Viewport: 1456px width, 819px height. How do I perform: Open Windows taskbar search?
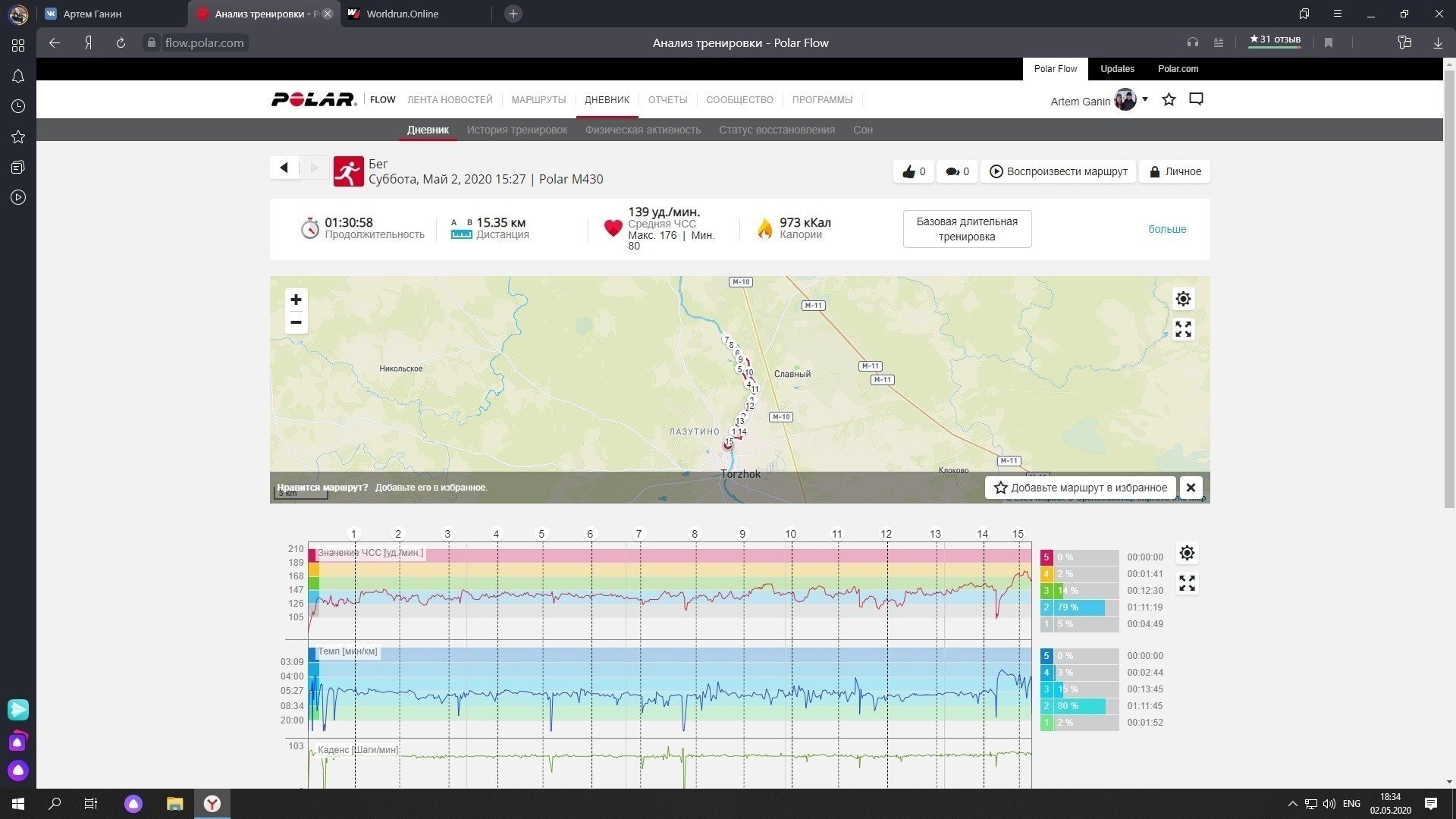tap(55, 804)
